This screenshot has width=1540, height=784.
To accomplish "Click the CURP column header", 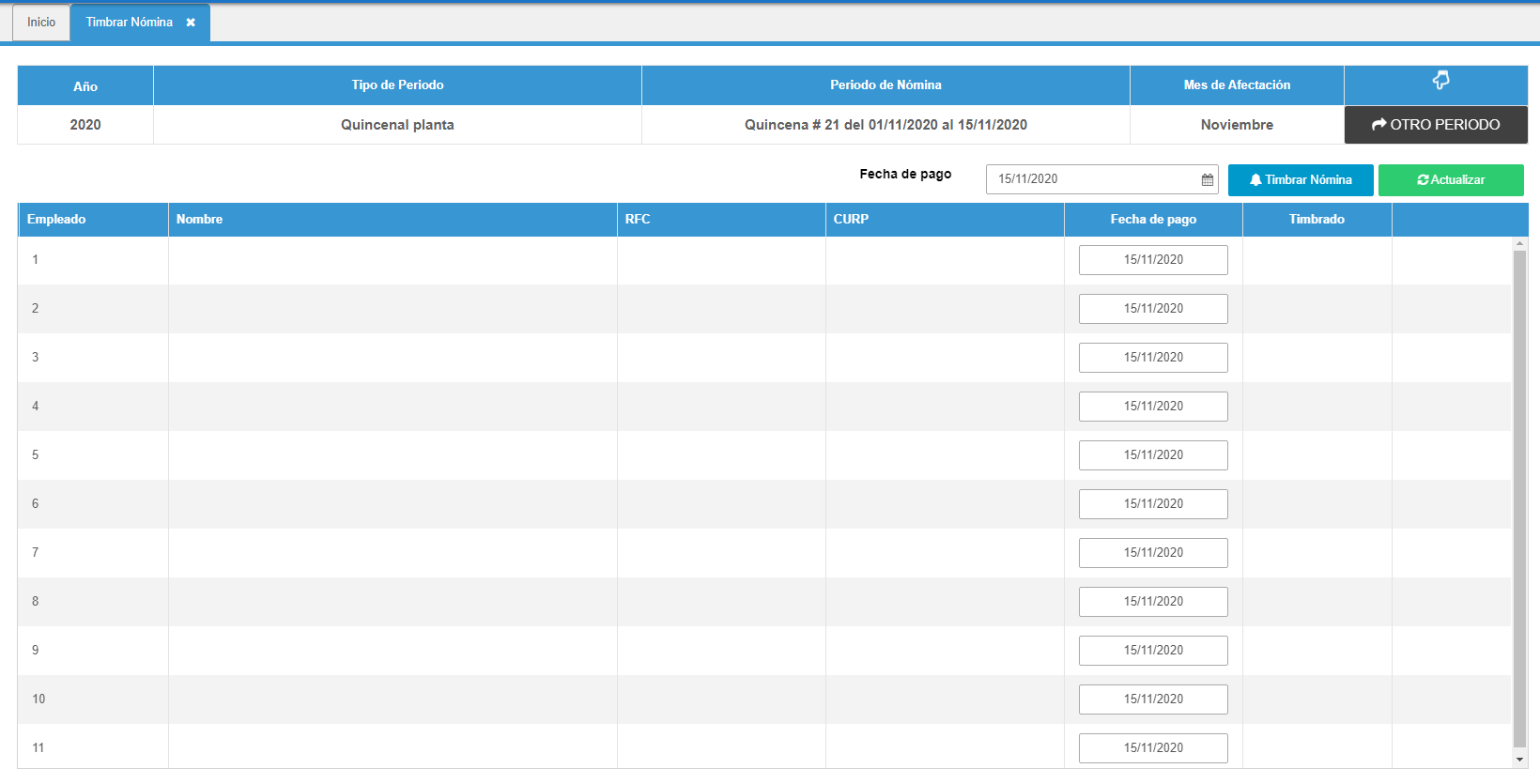I will (851, 220).
